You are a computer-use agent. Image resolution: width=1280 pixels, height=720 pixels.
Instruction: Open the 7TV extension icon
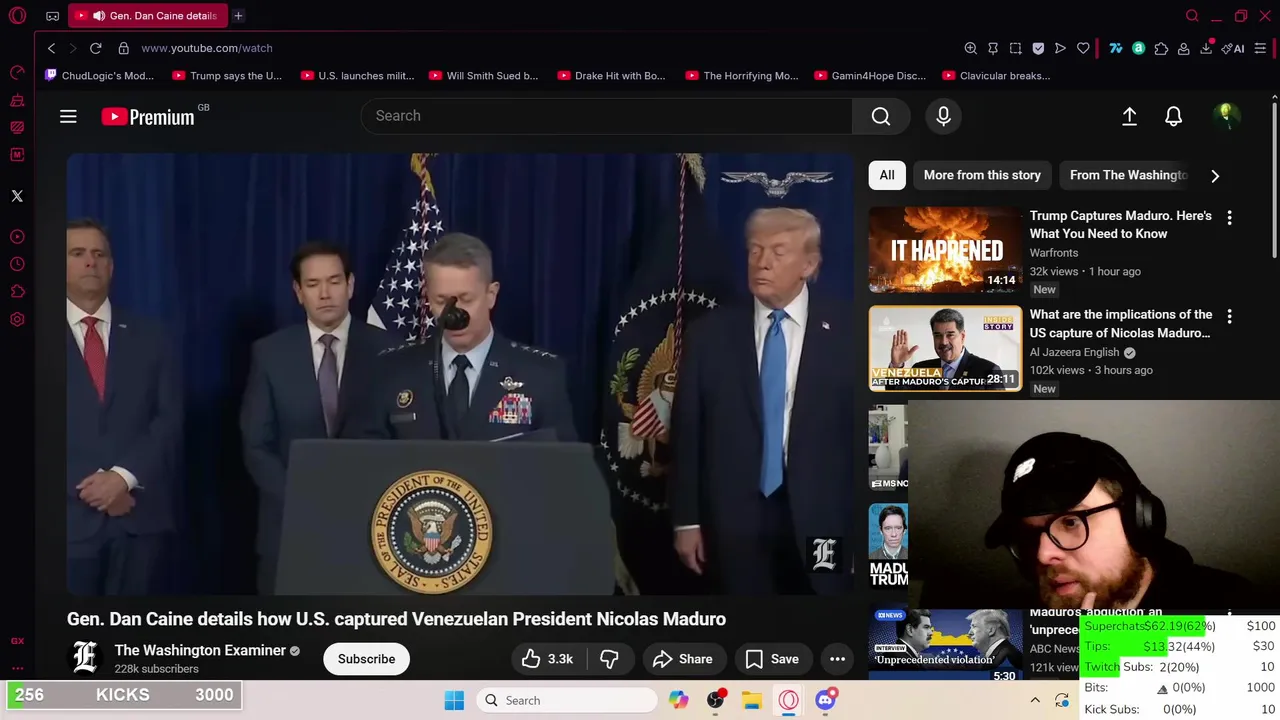[1116, 48]
